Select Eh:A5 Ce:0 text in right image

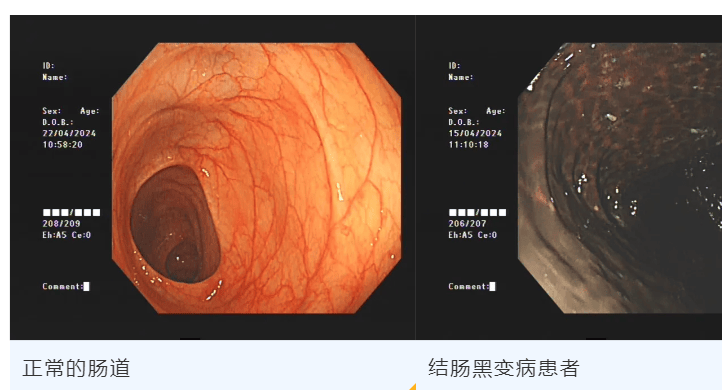click(473, 235)
